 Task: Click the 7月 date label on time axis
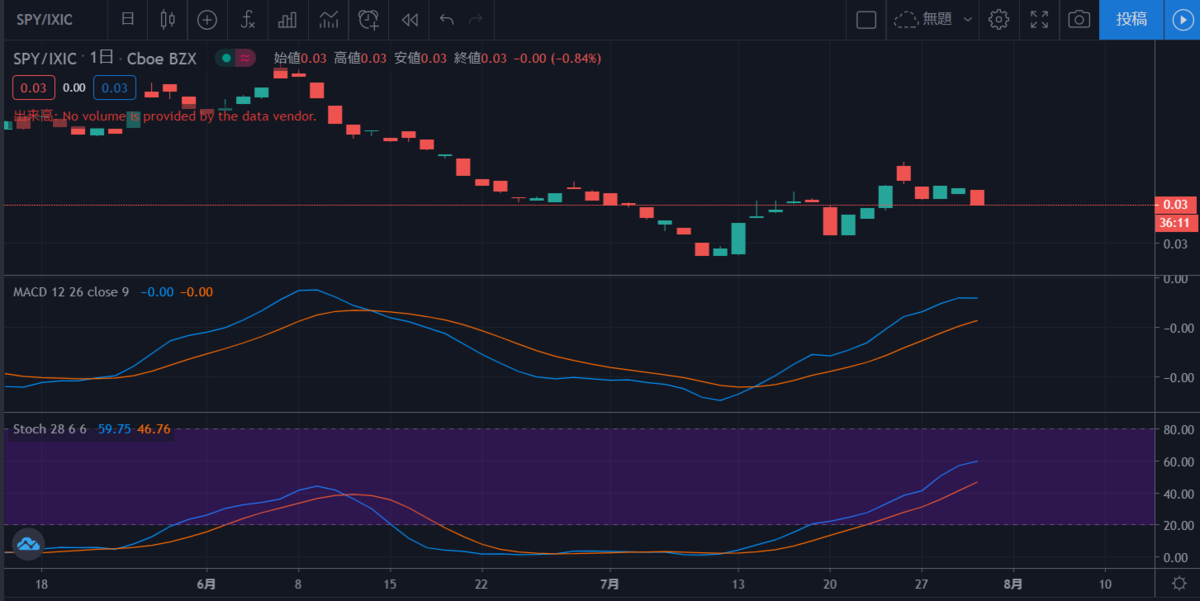611,584
